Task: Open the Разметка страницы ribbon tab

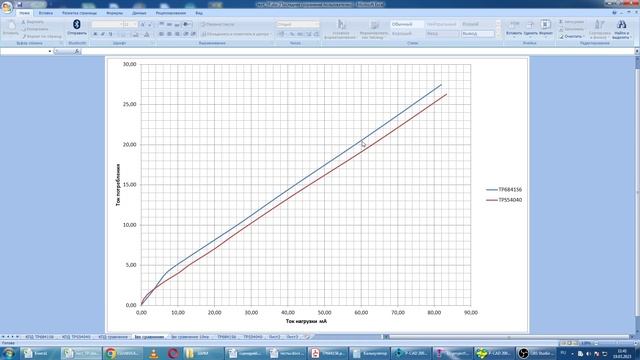Action: (x=79, y=13)
